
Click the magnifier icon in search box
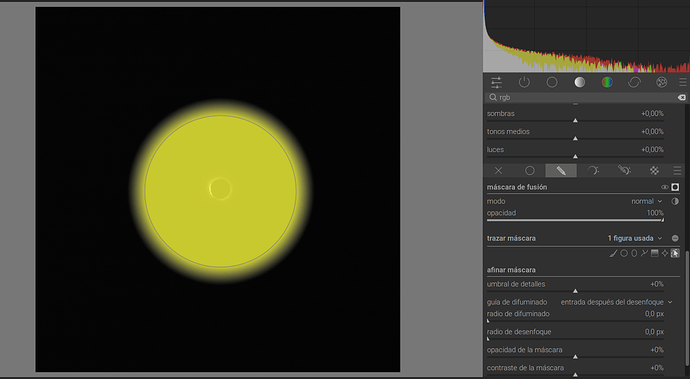point(493,97)
